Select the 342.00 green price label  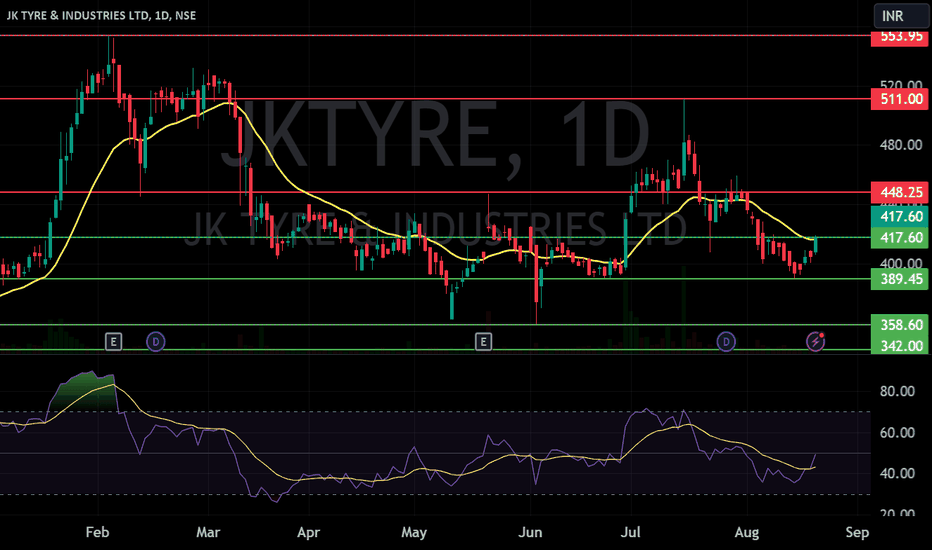pos(901,345)
